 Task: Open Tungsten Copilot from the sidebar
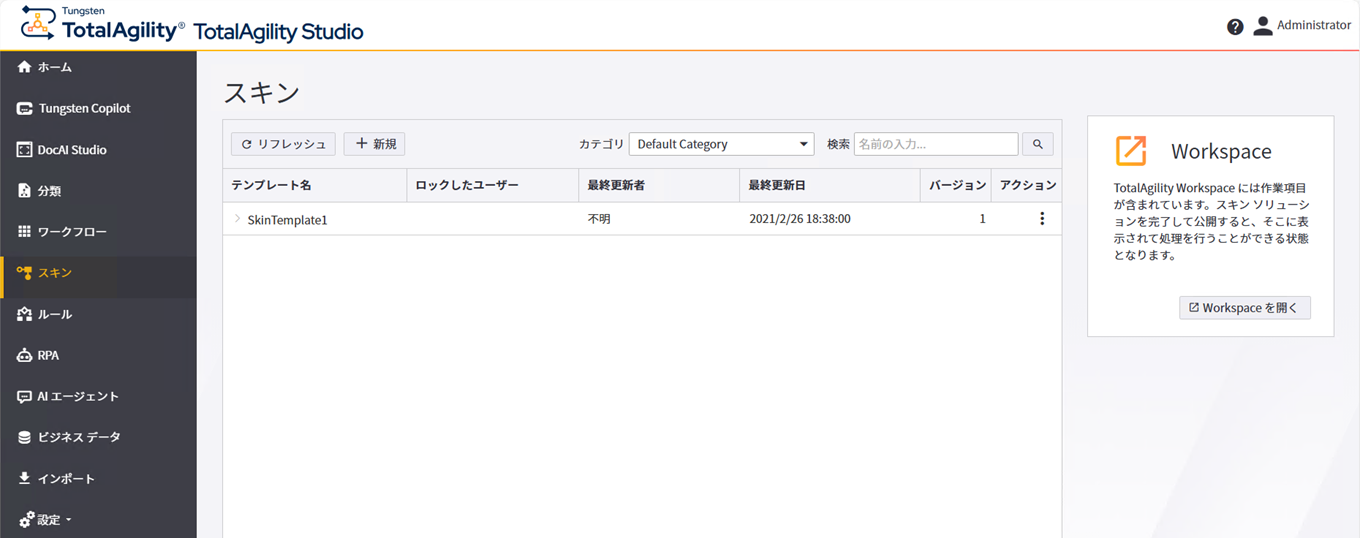[84, 108]
